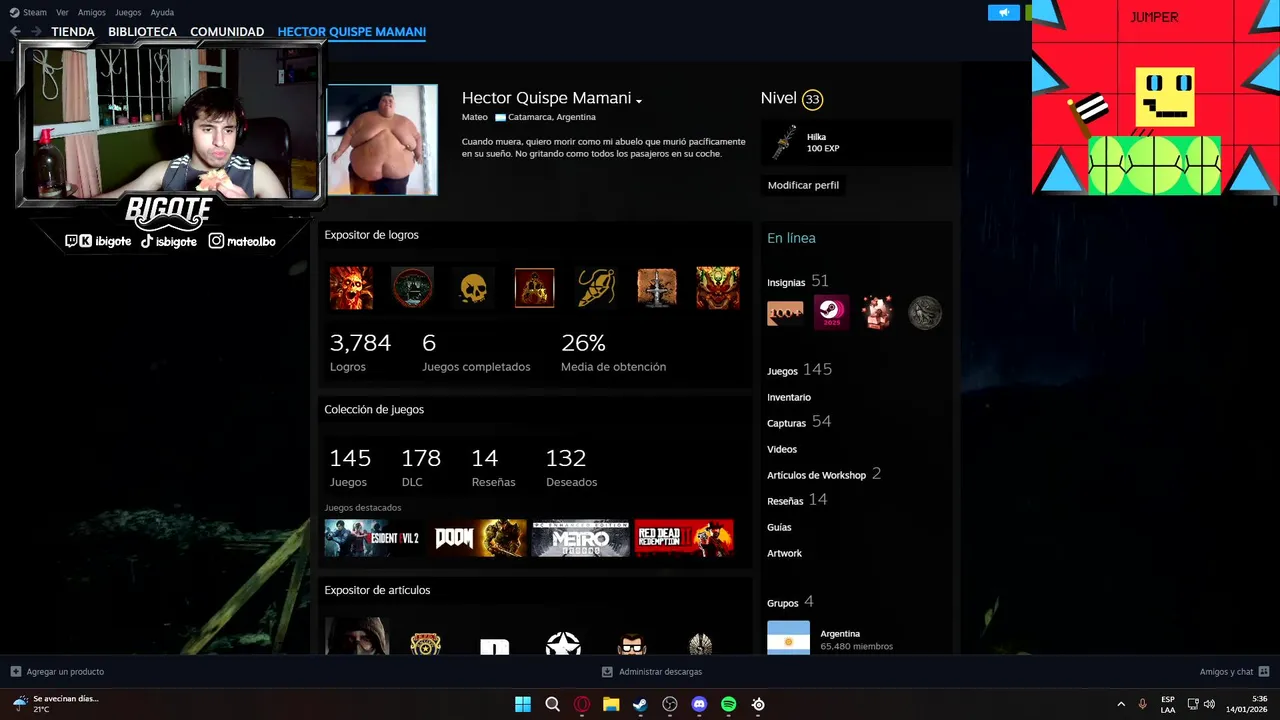Go back with the back arrow
1280x720 pixels.
pyautogui.click(x=15, y=32)
